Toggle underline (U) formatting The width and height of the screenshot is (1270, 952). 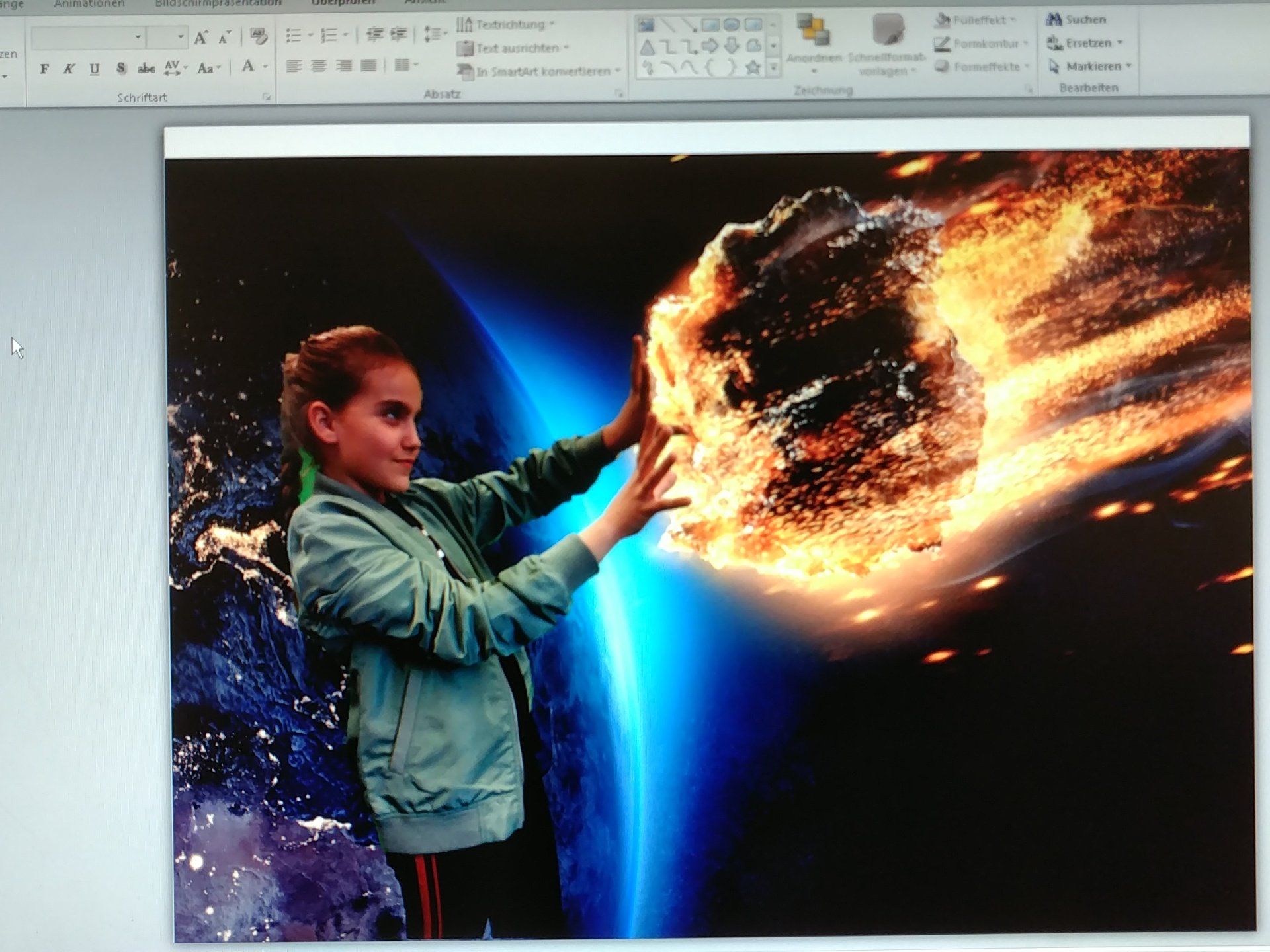[x=94, y=69]
